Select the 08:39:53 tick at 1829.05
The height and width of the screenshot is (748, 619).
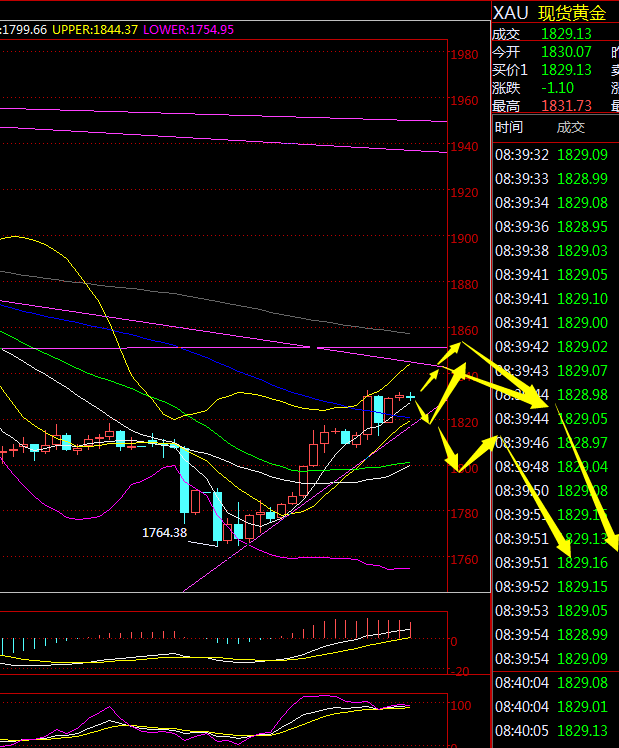click(x=551, y=610)
